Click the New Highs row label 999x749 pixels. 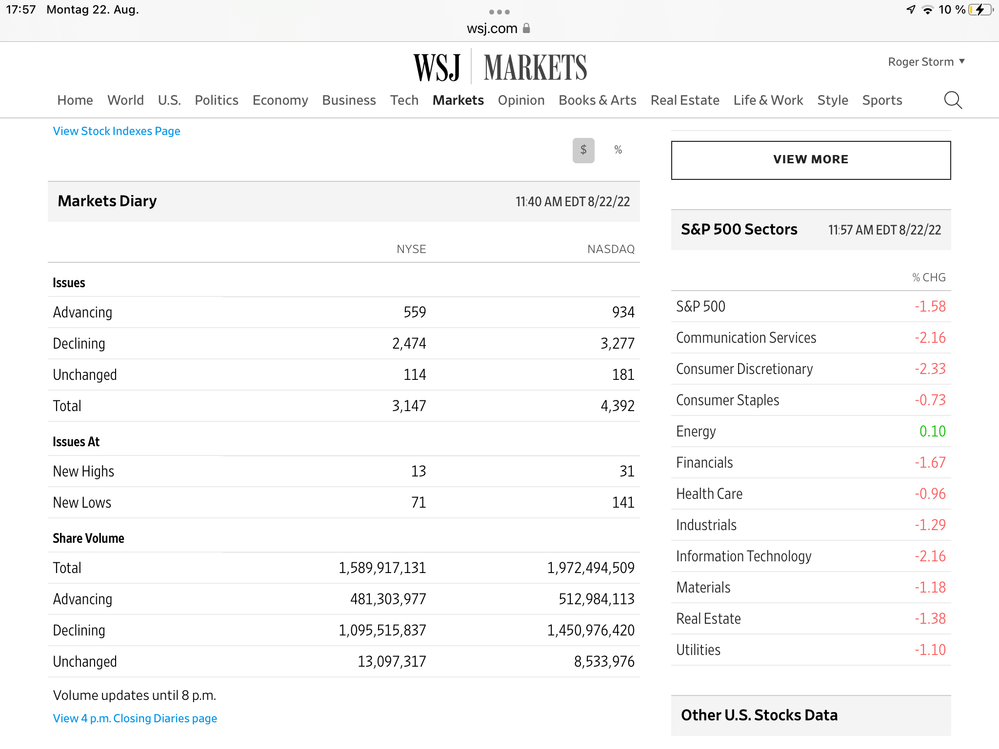[x=83, y=471]
